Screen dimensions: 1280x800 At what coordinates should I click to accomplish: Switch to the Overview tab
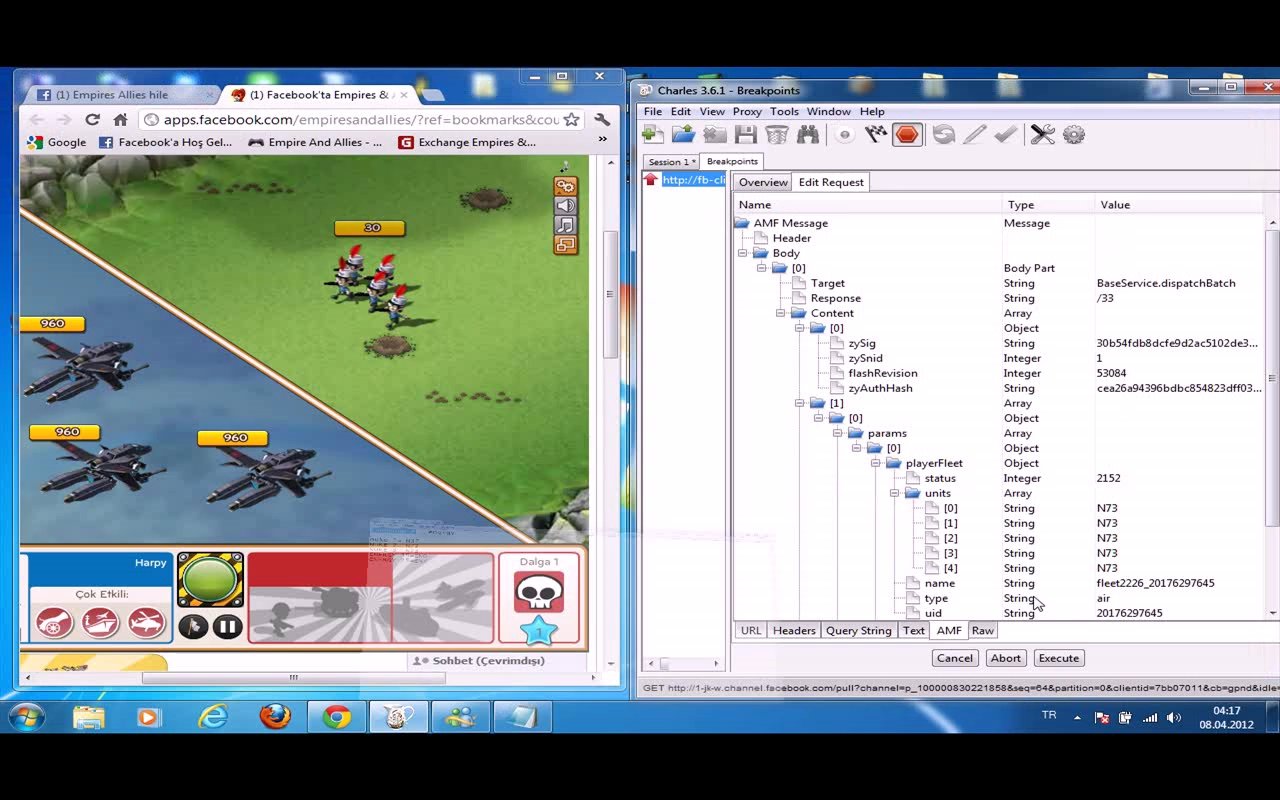[x=763, y=182]
